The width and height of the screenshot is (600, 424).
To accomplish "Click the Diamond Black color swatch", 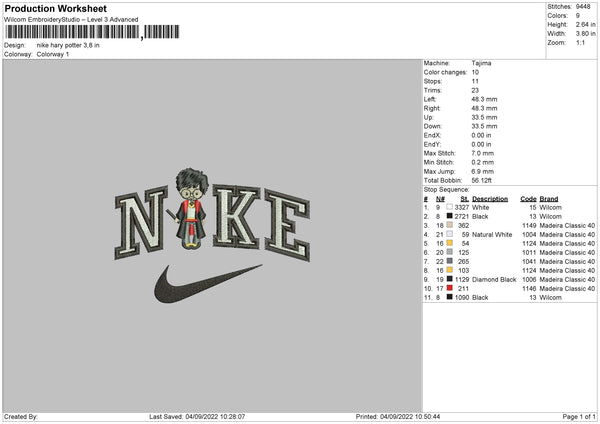I will click(450, 279).
